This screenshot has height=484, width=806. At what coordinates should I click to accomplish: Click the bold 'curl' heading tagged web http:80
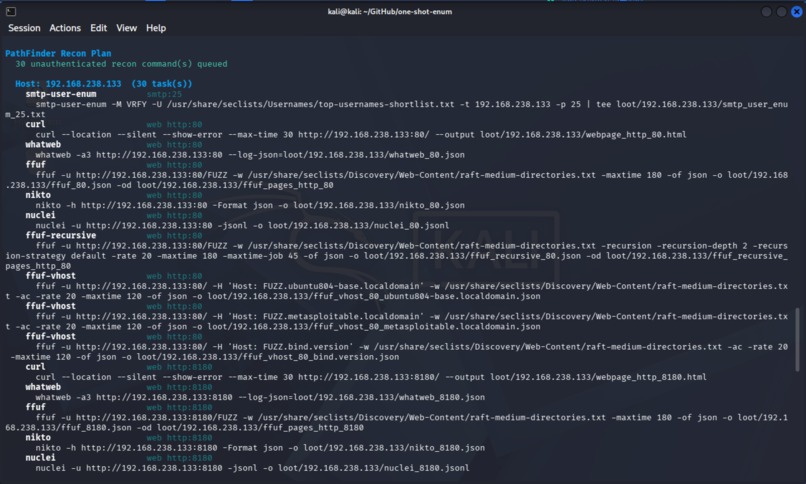coord(35,124)
